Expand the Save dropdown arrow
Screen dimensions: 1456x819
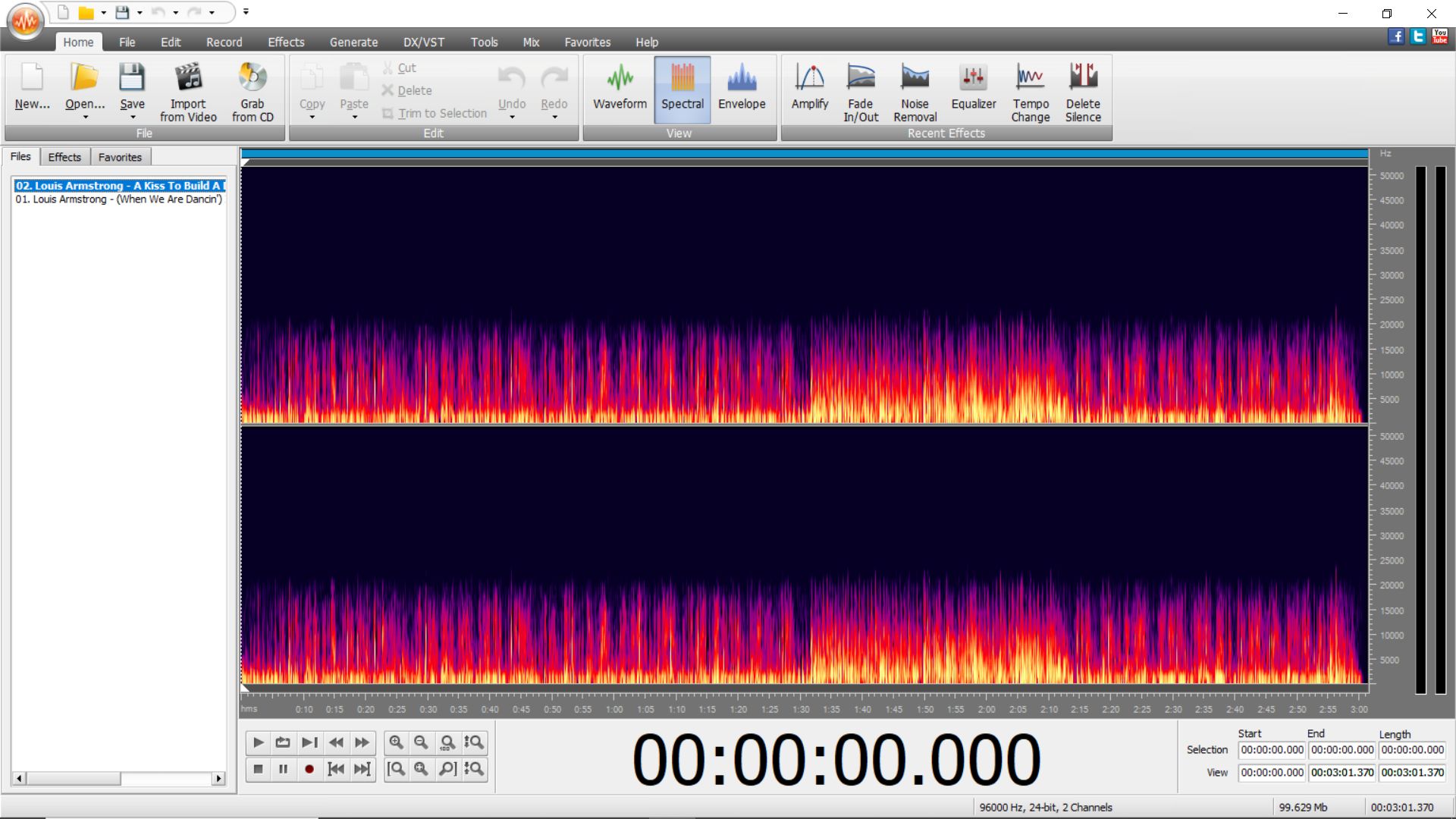[133, 118]
